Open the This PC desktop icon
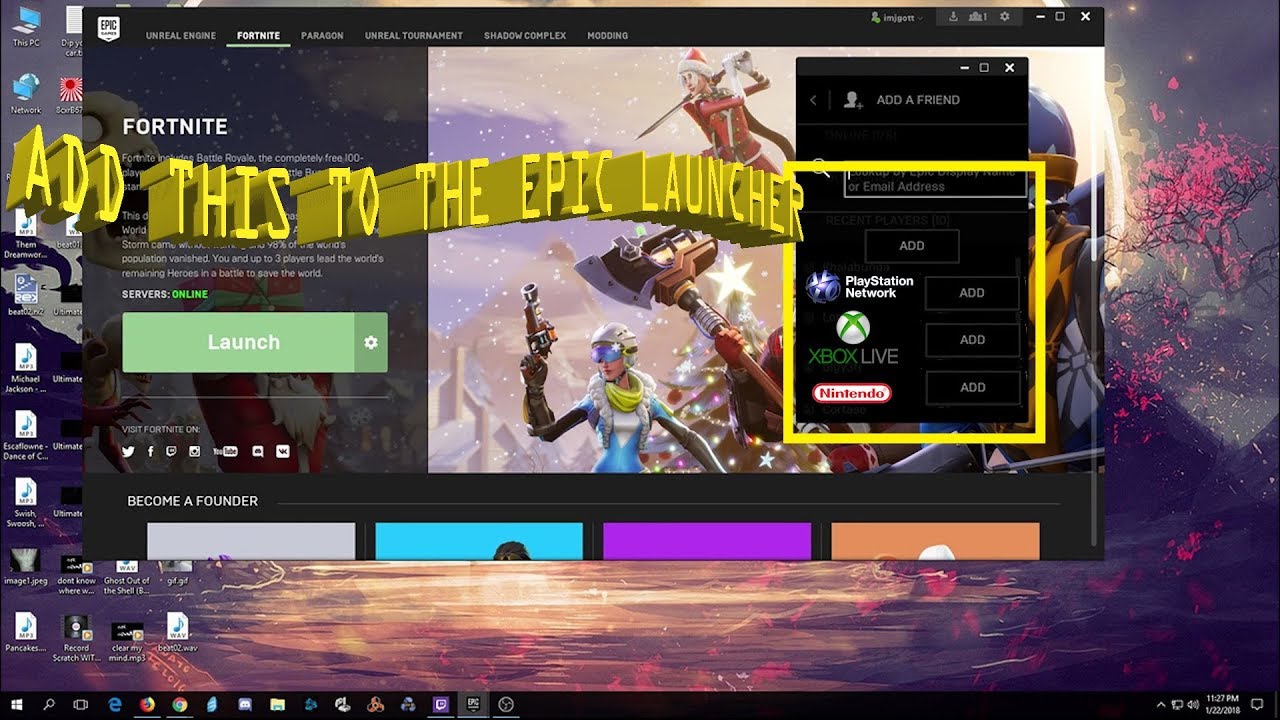This screenshot has height=720, width=1280. click(x=26, y=27)
